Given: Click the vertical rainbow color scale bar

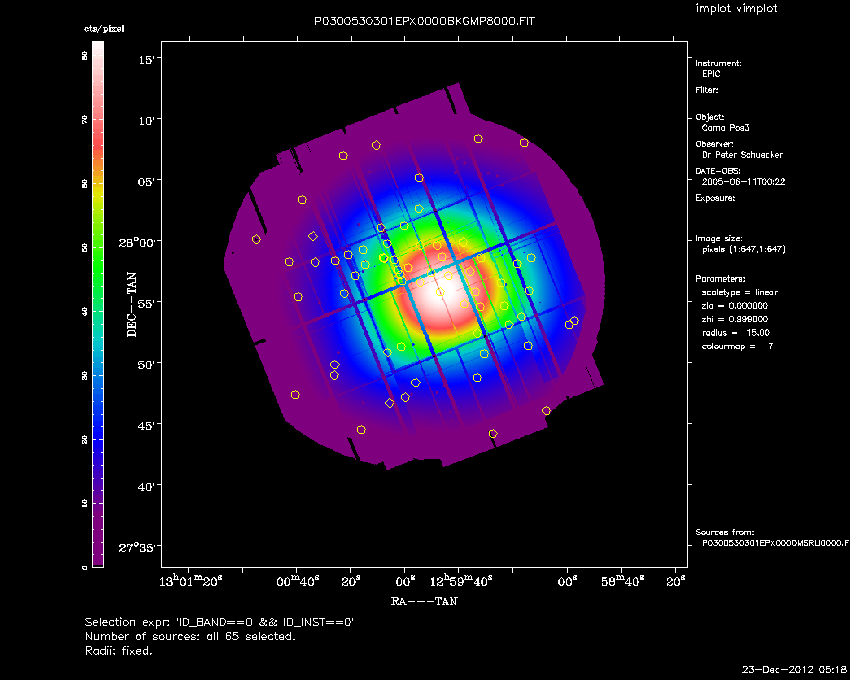Looking at the screenshot, I should (98, 304).
